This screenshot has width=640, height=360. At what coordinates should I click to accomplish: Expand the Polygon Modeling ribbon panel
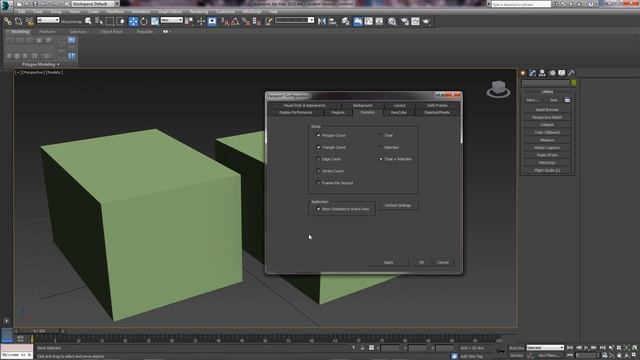pos(41,64)
